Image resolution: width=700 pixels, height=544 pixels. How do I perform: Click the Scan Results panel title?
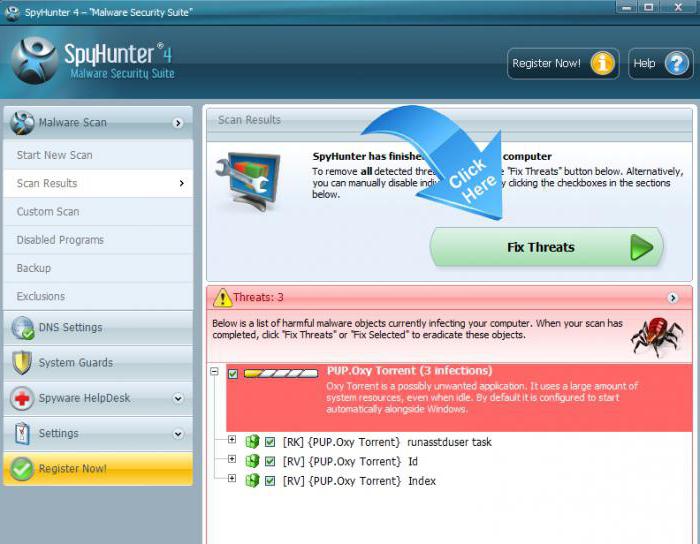pos(249,120)
